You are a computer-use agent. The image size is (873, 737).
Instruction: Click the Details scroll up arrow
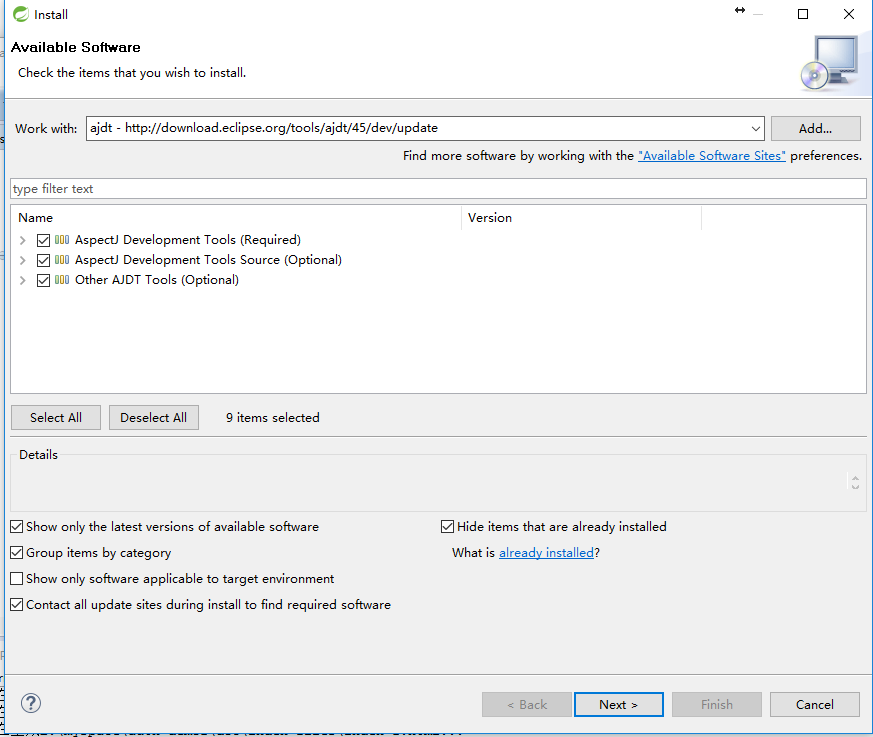[855, 478]
